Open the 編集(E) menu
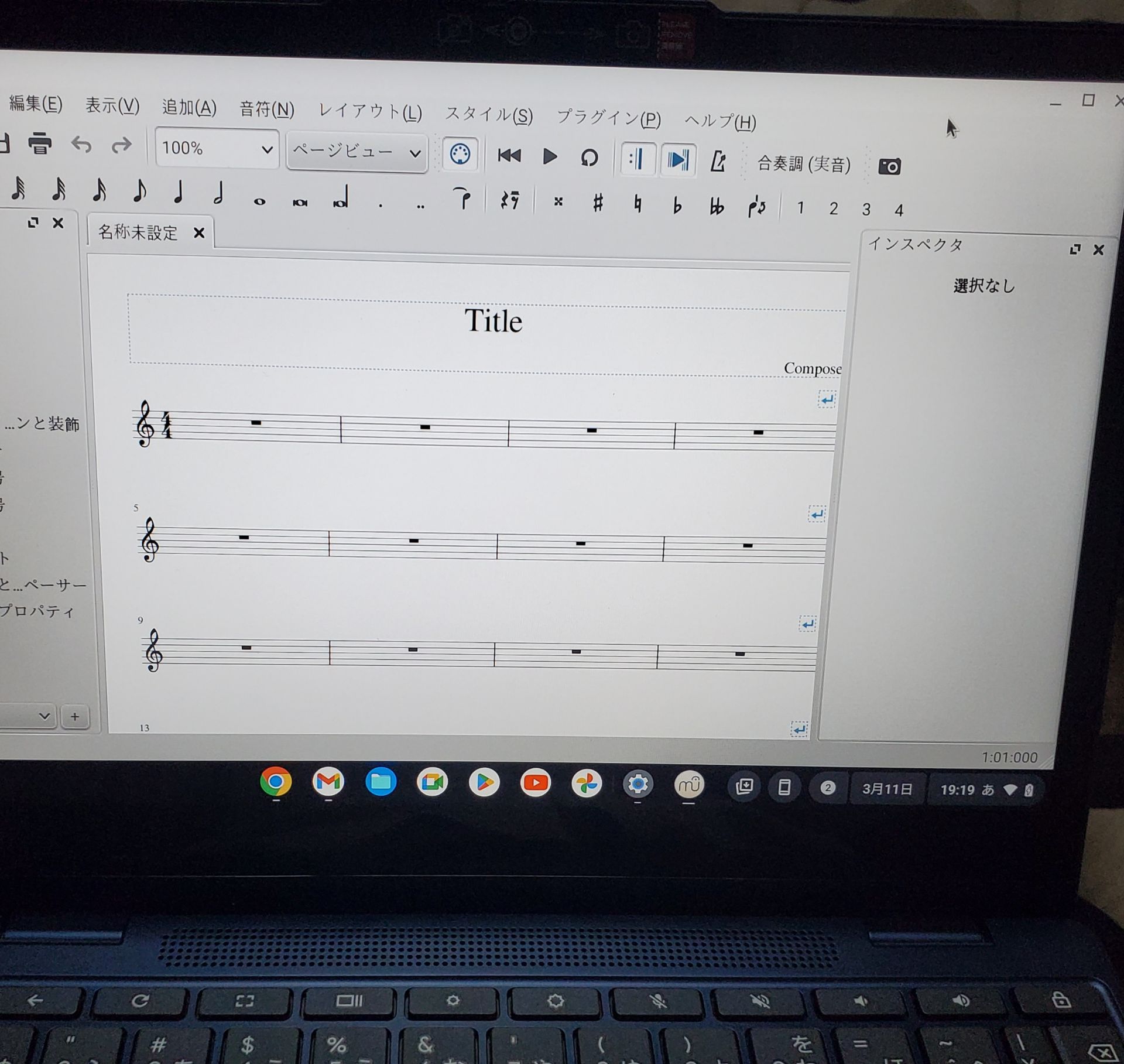Screen dimensions: 1124x1064 [36, 104]
